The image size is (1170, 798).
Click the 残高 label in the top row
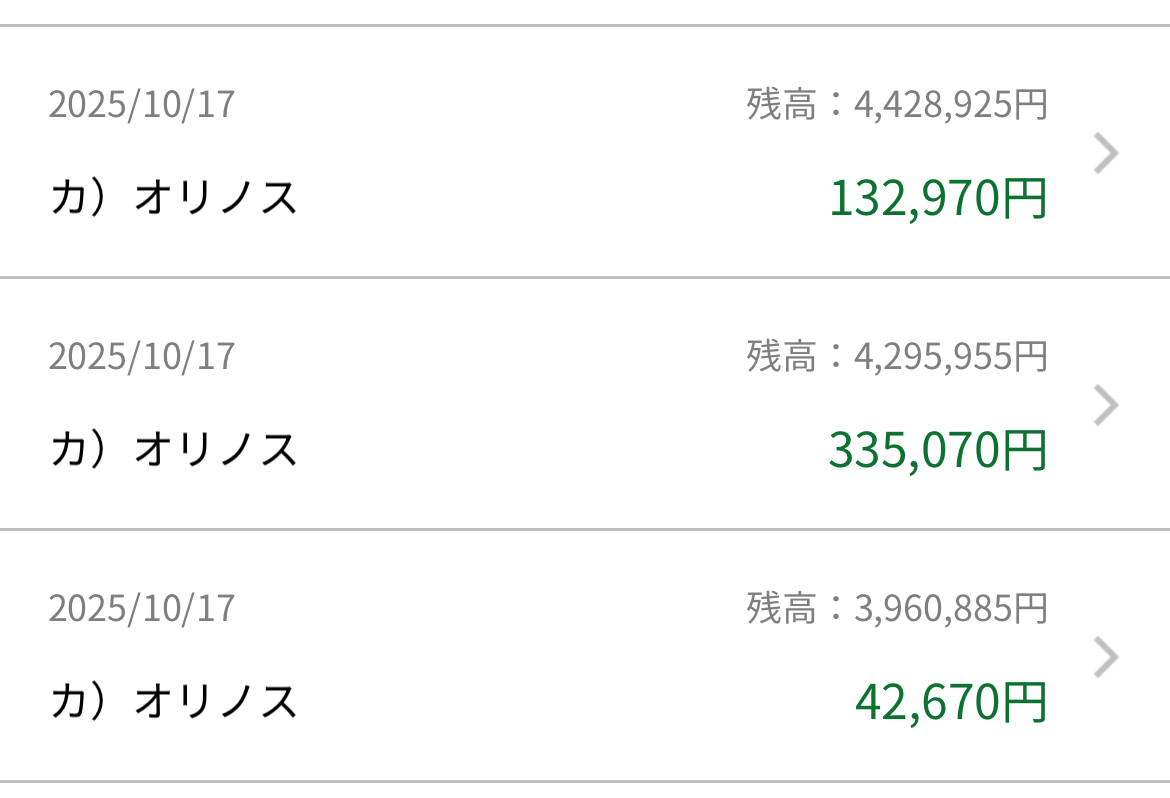pyautogui.click(x=781, y=104)
